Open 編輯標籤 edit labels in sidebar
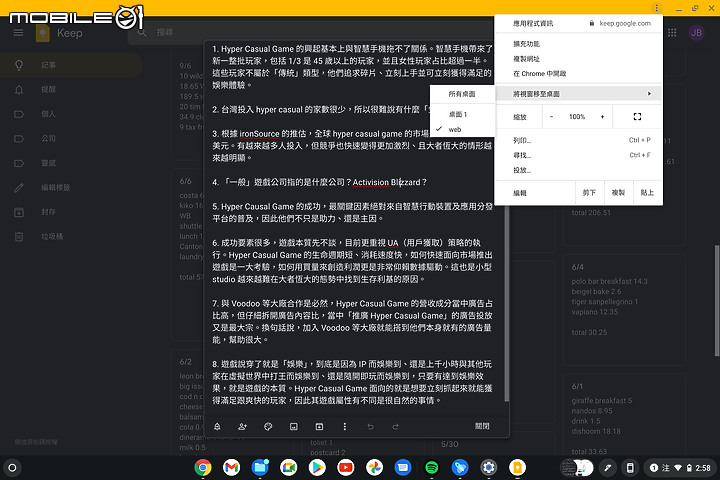Image resolution: width=720 pixels, height=480 pixels. [71, 187]
